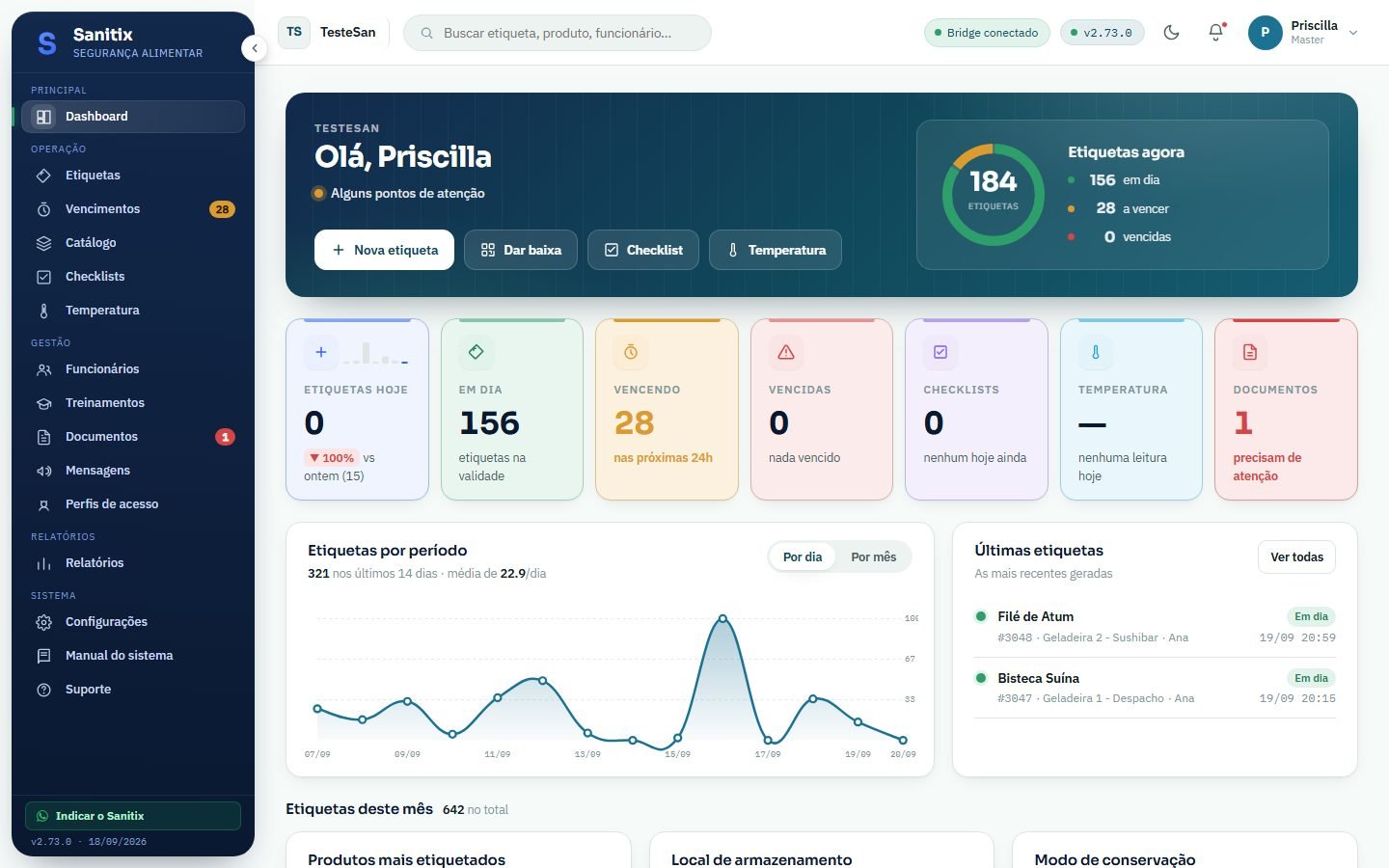Open Configurações gear icon
This screenshot has height=868, width=1389.
(43, 622)
